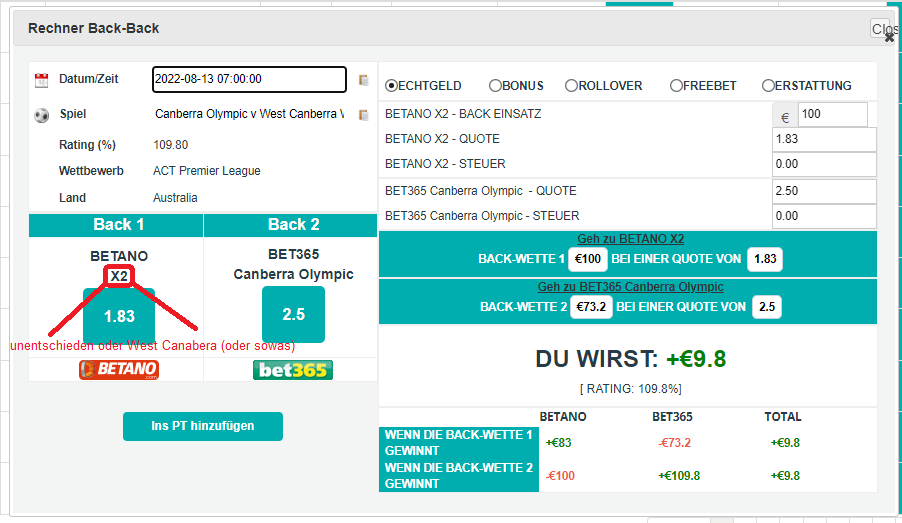Click the BET365 Canberra Olympic QUOTE field
Viewport: 902px width, 523px height.
pos(824,191)
